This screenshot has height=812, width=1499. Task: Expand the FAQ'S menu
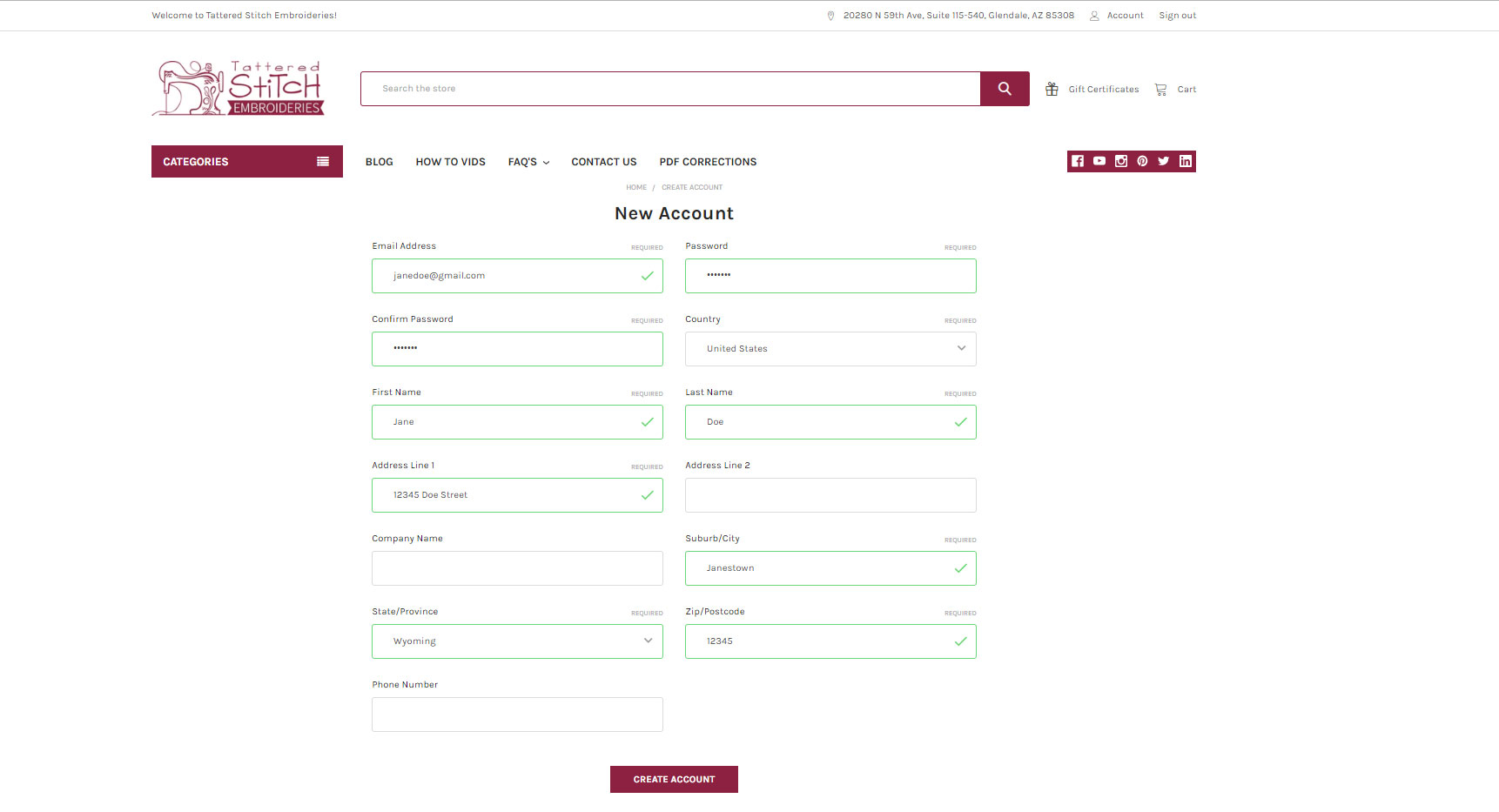coord(528,162)
